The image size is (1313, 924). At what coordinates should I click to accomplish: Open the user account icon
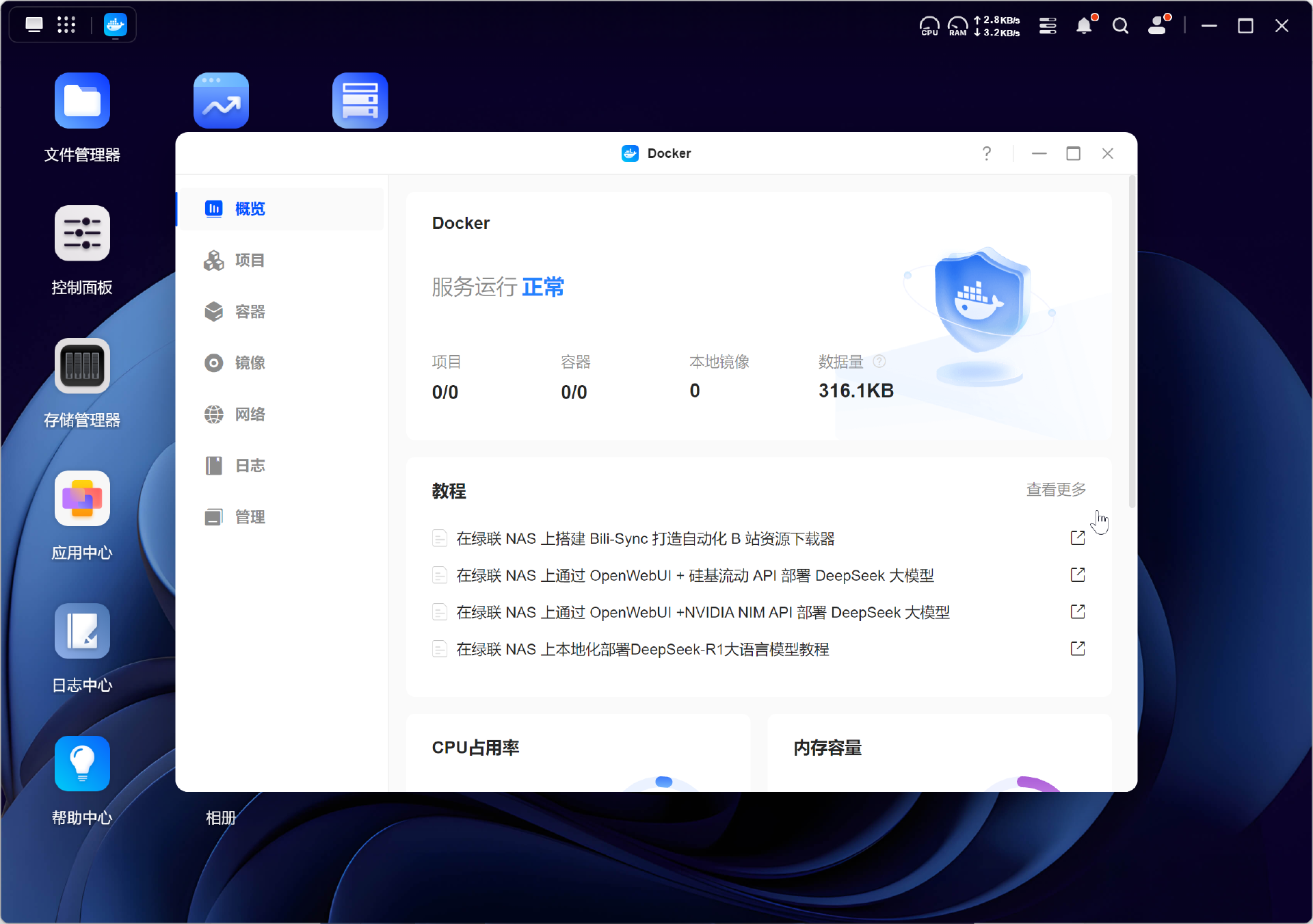[1157, 25]
